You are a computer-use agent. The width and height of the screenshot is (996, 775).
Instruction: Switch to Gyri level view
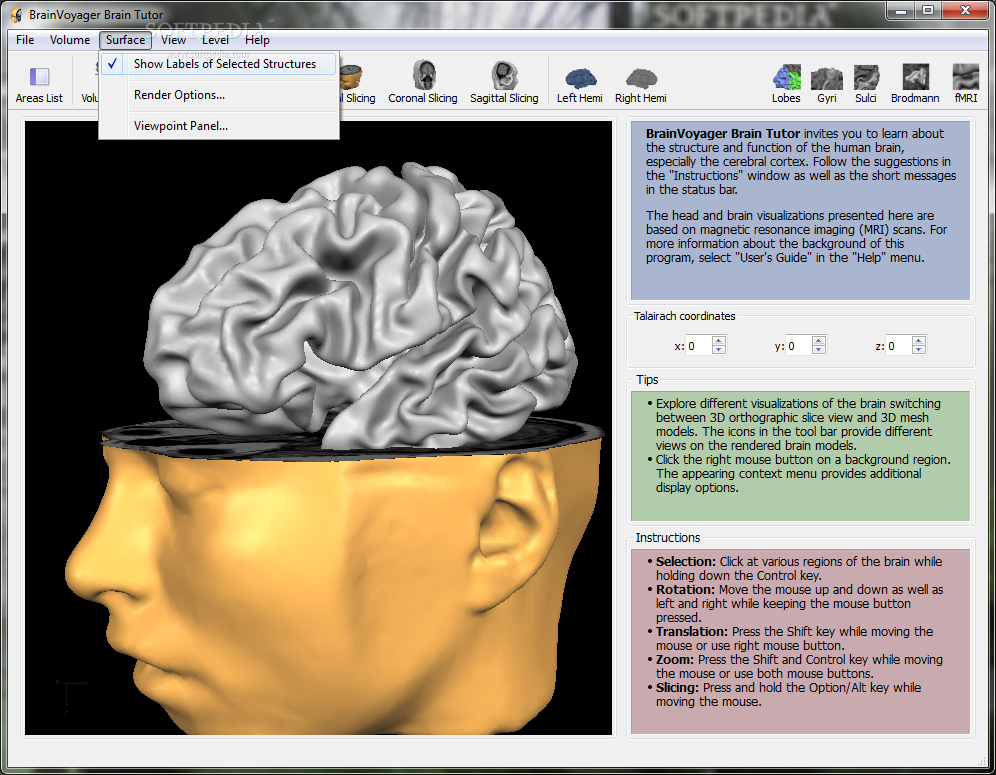pos(827,84)
